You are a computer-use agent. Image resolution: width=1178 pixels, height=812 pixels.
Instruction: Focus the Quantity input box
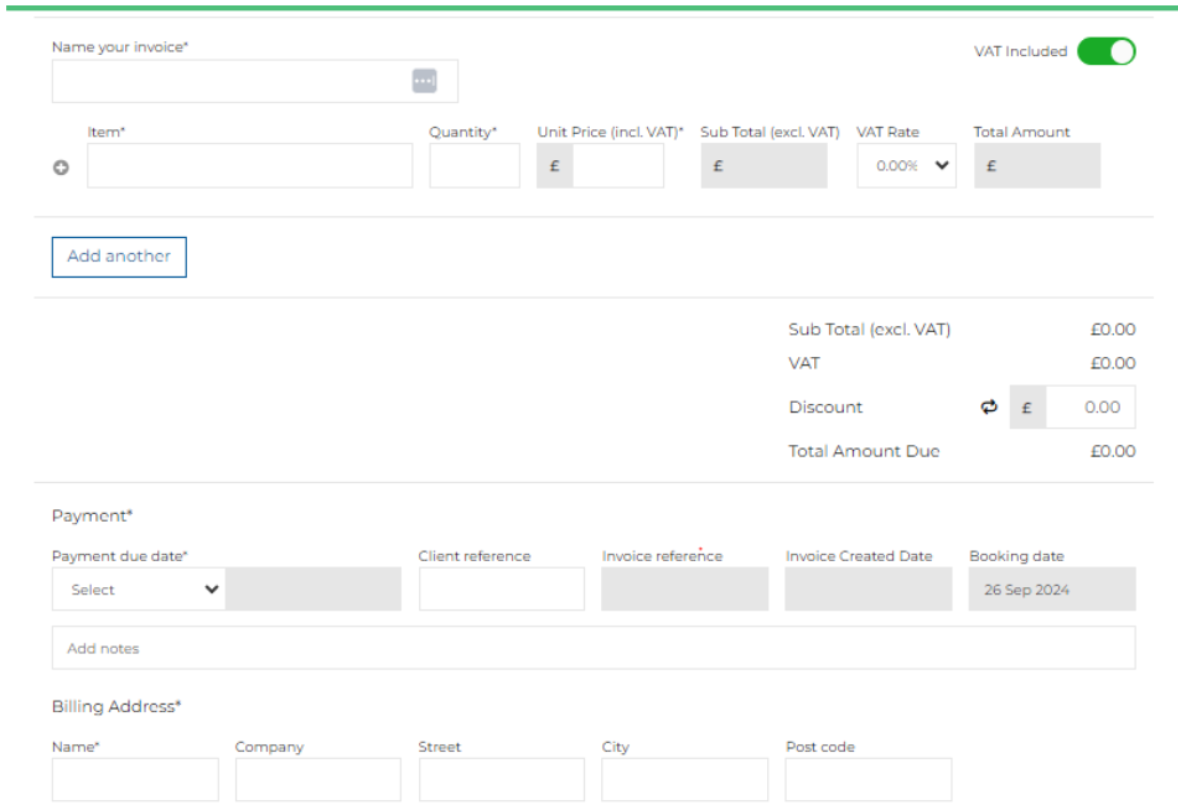474,166
